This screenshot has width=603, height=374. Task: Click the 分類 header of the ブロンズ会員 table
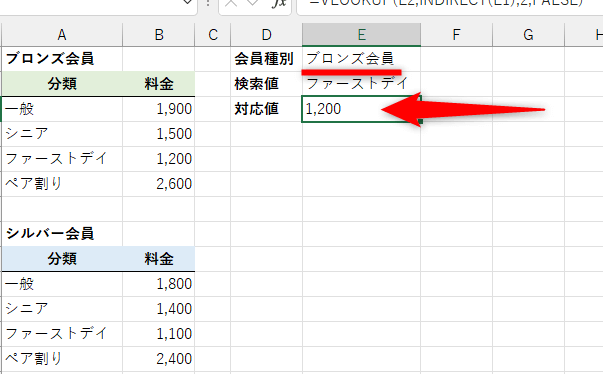[x=62, y=84]
